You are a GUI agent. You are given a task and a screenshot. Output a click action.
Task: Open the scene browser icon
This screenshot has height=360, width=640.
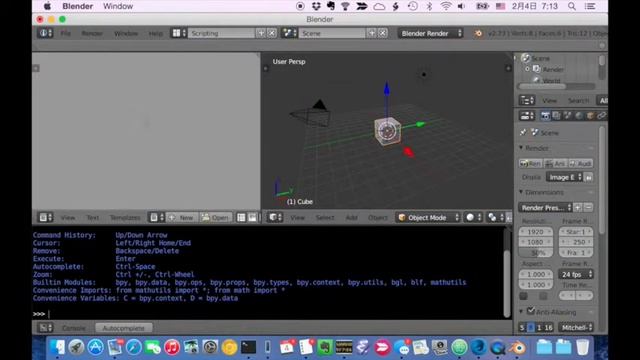[x=289, y=33]
